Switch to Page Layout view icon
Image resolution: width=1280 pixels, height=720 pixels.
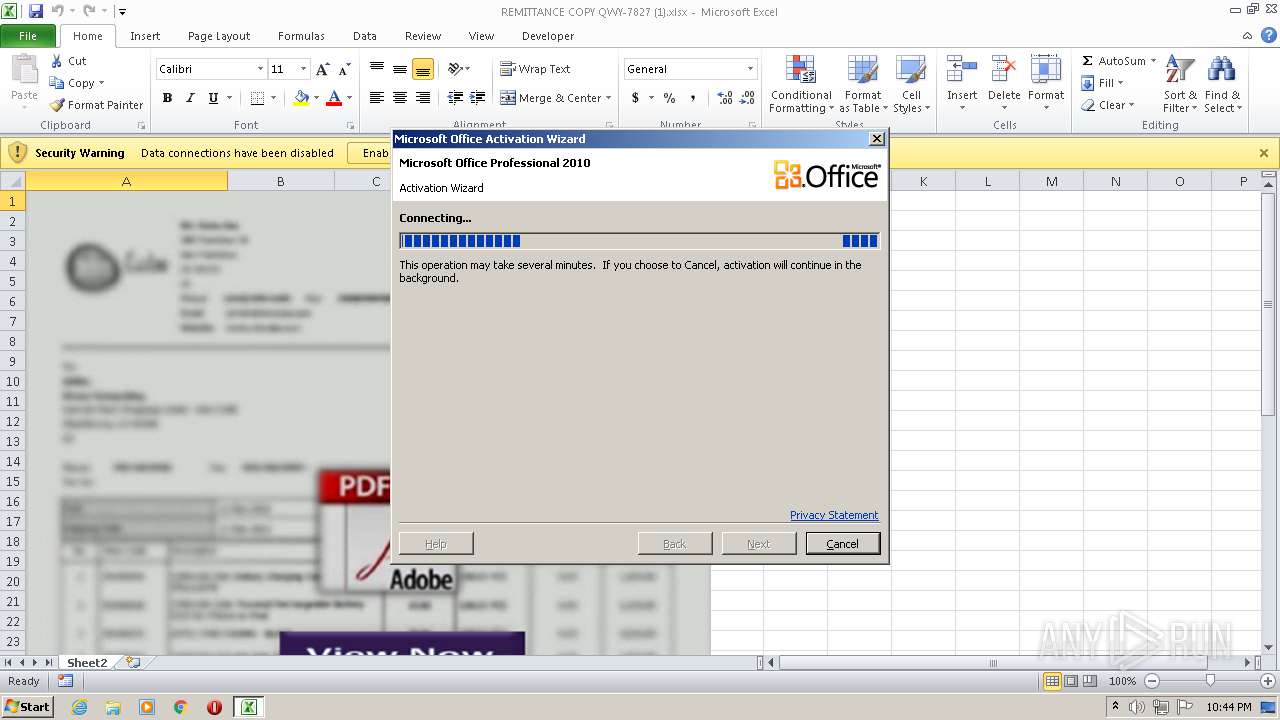pyautogui.click(x=1071, y=681)
